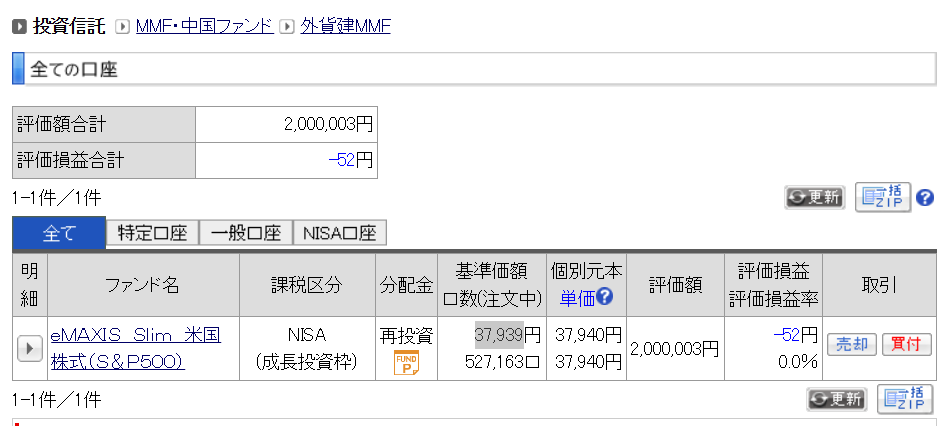The height and width of the screenshot is (426, 942).
Task: Click the arrow icon before 外貨建MMF
Action: pos(287,27)
